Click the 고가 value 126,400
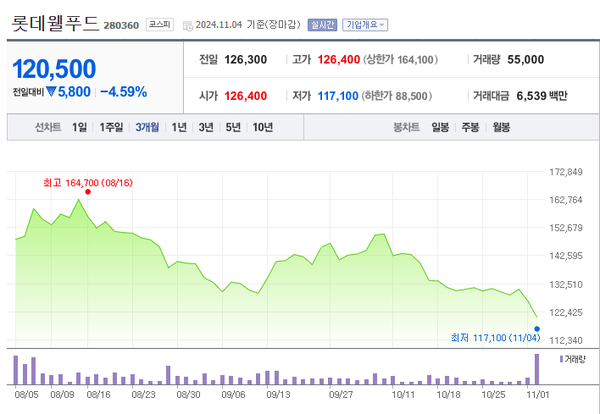This screenshot has height=414, width=600. [339, 60]
